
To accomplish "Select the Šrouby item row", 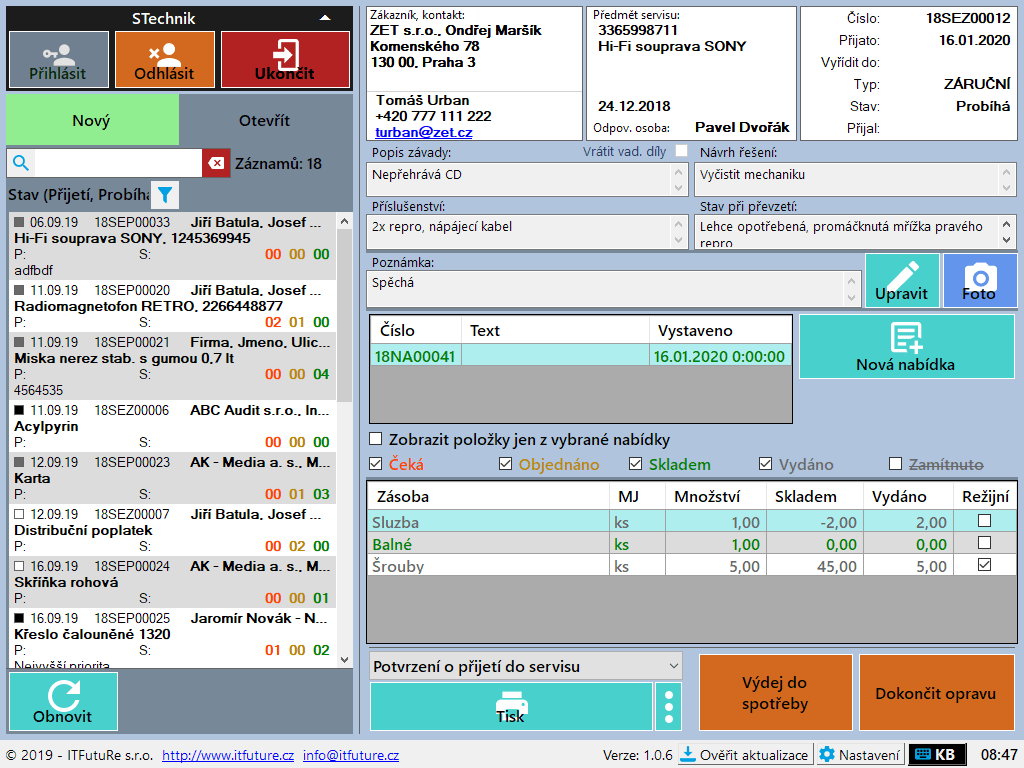I will (x=692, y=566).
